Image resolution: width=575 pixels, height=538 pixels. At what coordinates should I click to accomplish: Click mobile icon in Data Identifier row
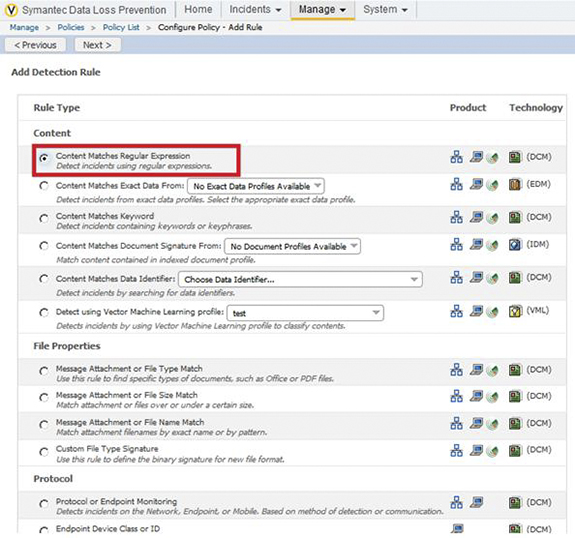[x=492, y=278]
